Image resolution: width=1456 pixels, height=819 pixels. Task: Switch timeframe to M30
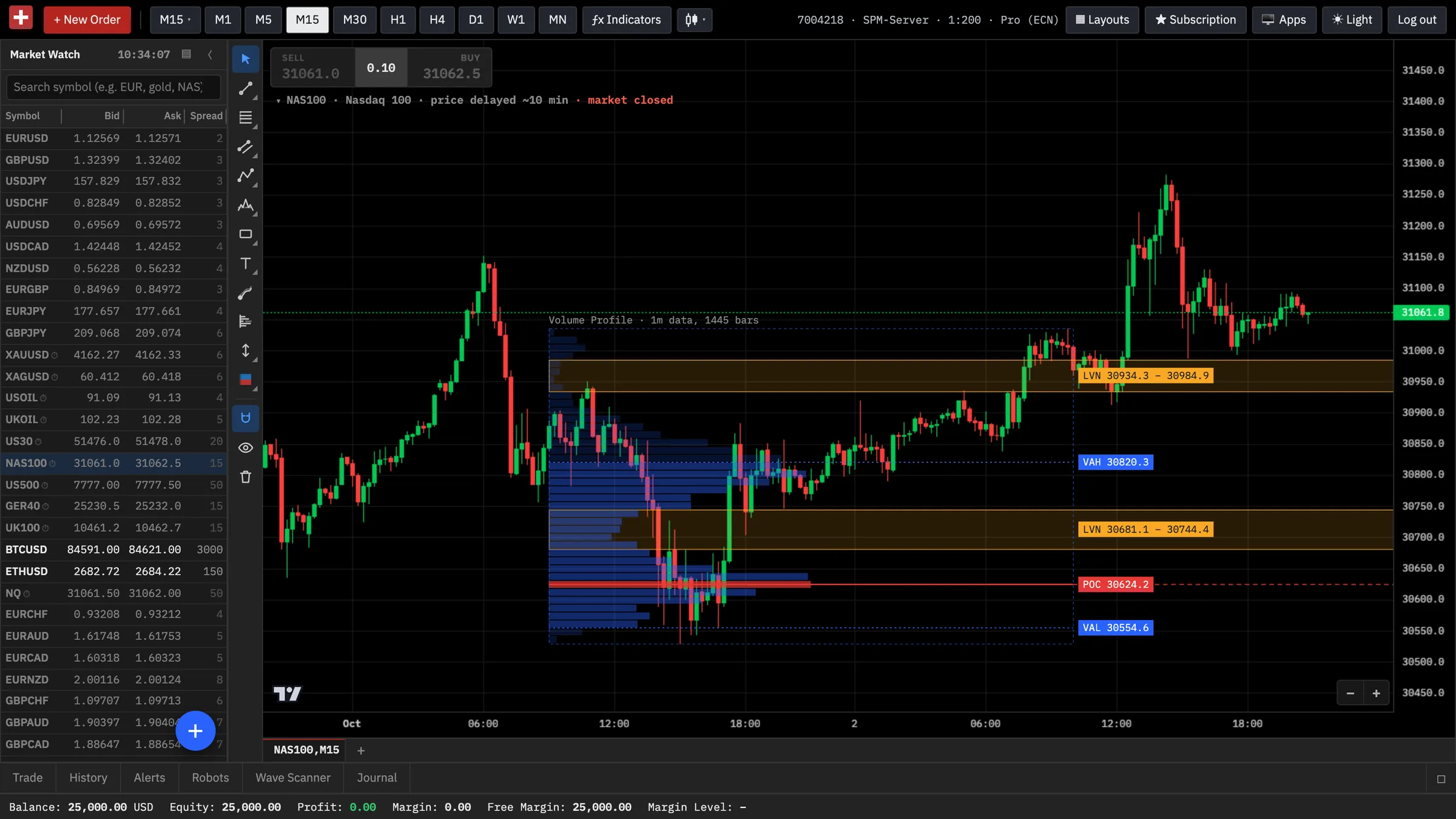(355, 19)
